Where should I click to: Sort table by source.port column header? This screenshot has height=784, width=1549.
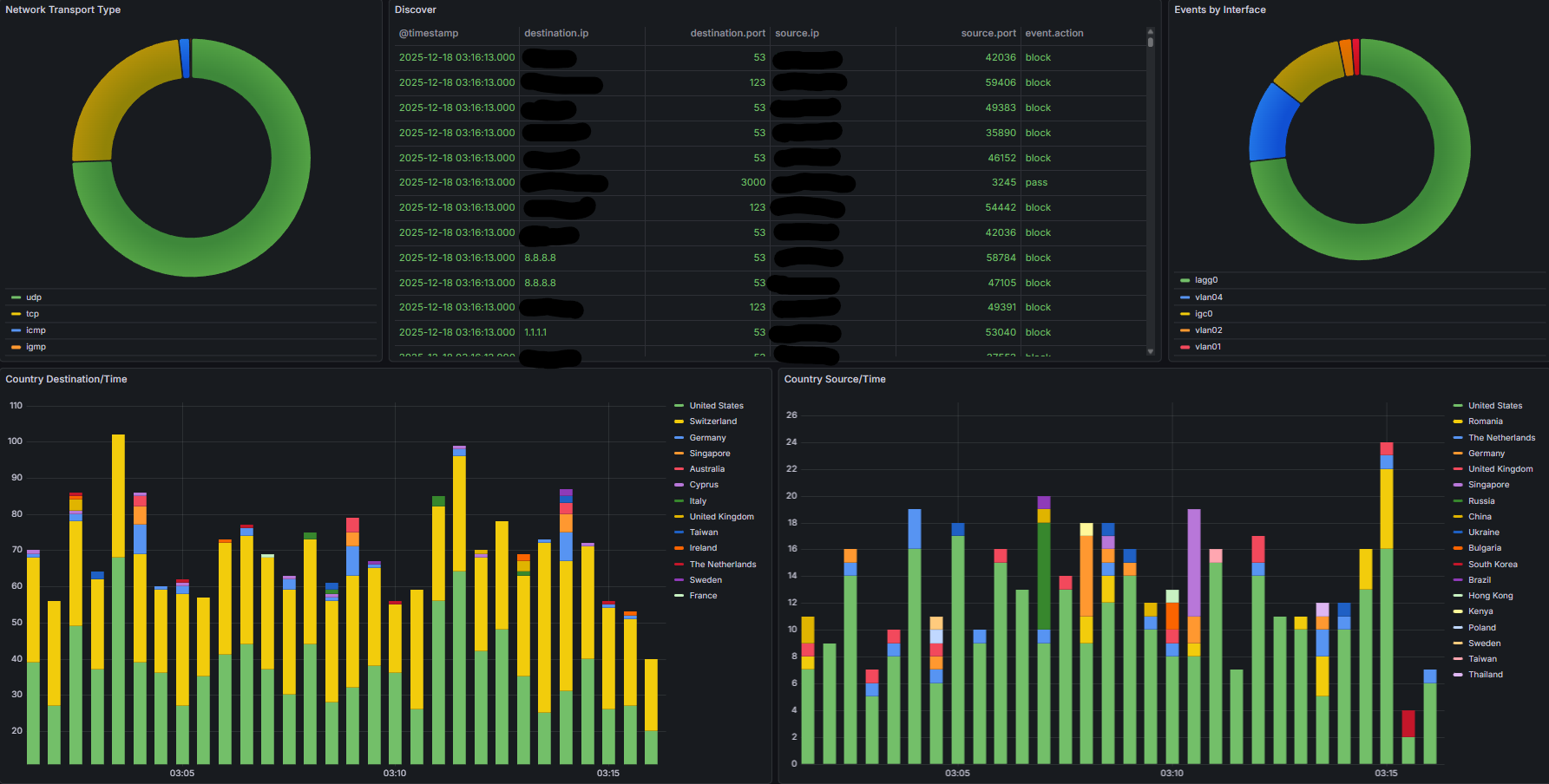pos(988,33)
